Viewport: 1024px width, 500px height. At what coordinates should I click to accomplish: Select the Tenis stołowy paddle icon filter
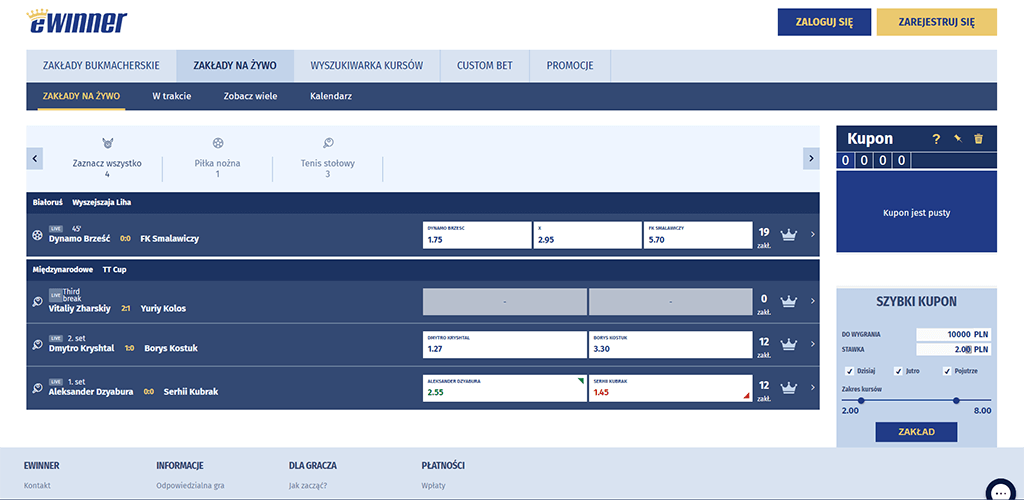pyautogui.click(x=328, y=143)
